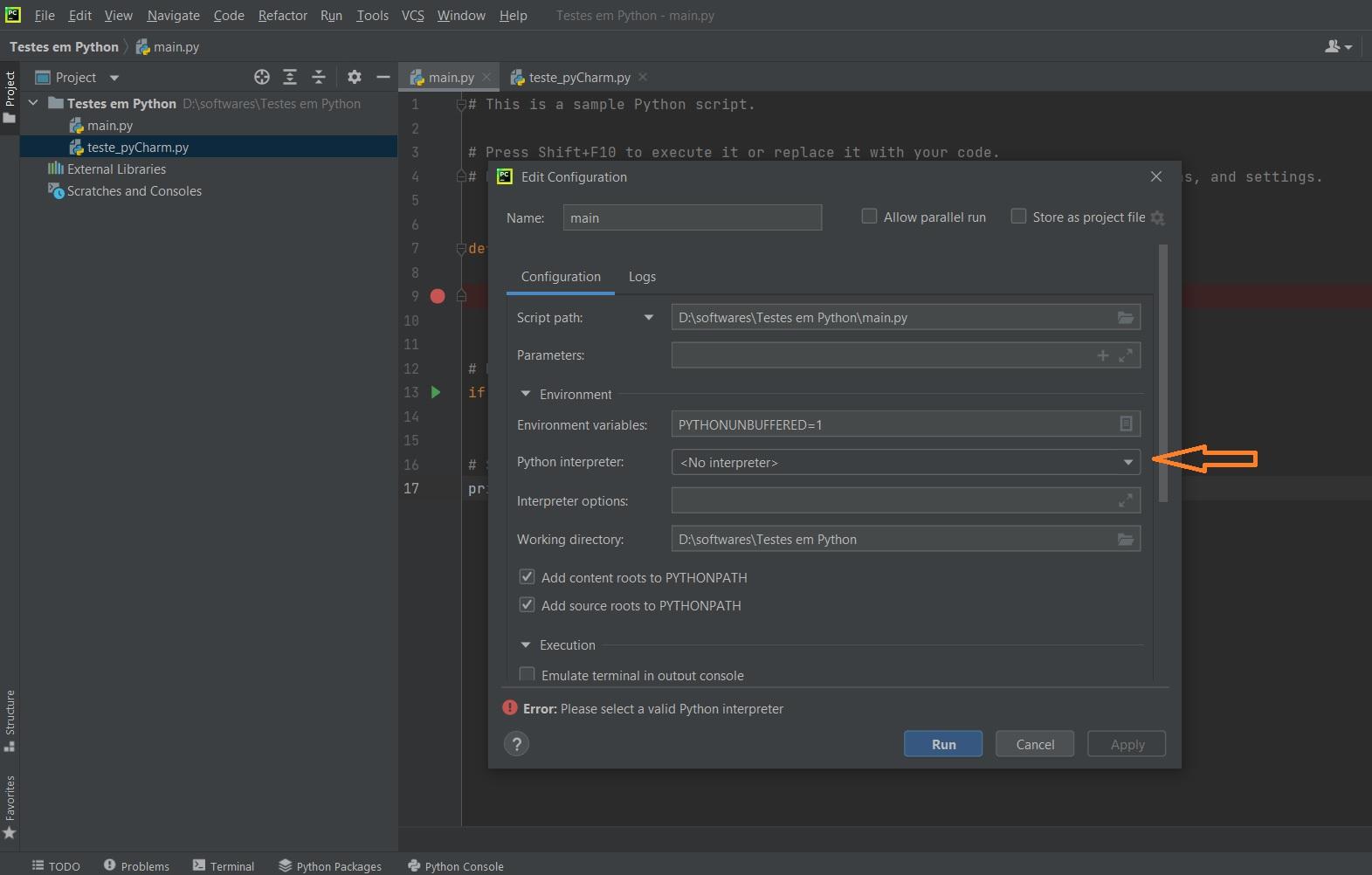Open the TODO tool window

click(x=56, y=865)
